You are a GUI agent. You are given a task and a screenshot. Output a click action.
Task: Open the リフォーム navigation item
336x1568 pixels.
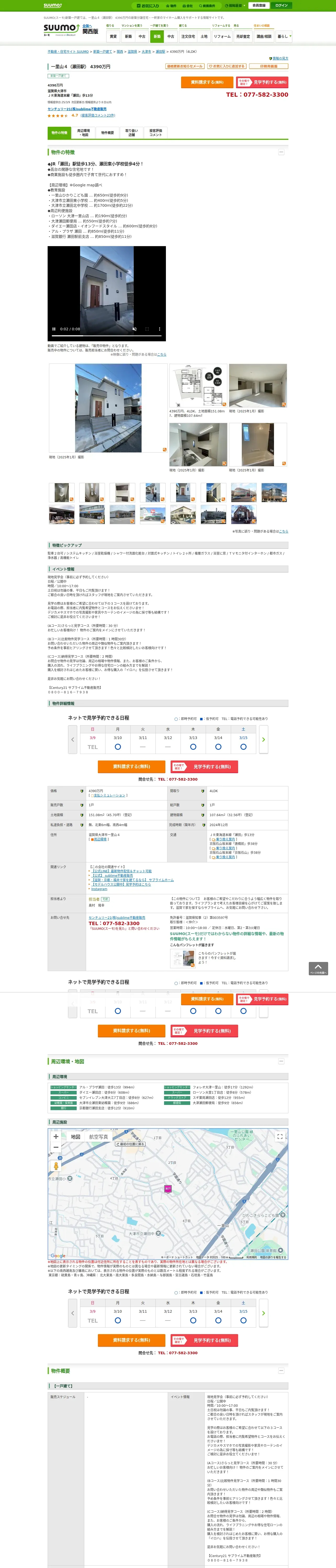coord(222,37)
